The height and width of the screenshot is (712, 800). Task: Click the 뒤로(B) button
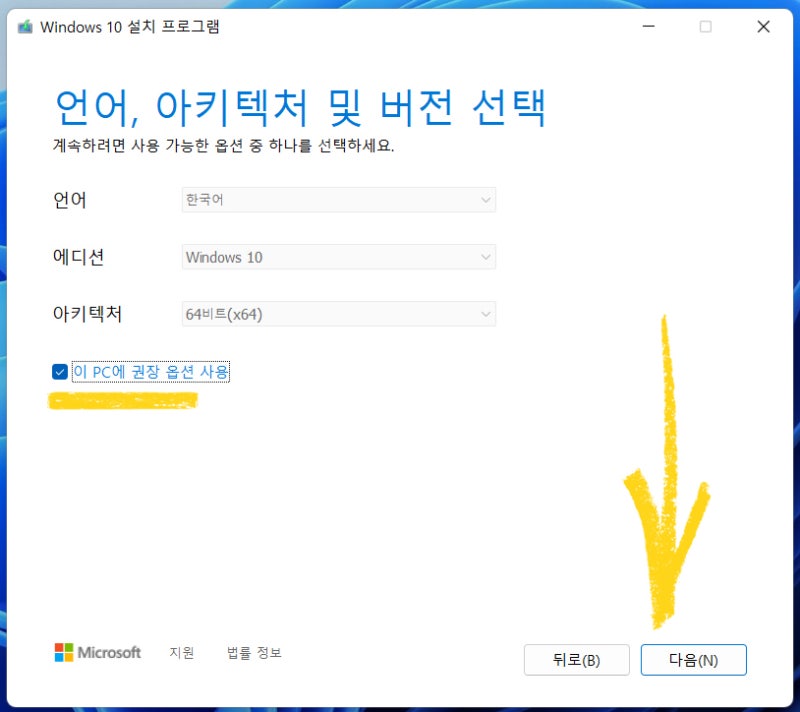click(x=577, y=660)
